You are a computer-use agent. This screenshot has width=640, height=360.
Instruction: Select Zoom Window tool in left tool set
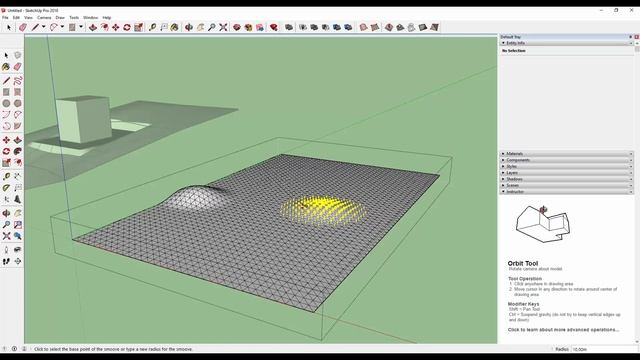point(18,224)
